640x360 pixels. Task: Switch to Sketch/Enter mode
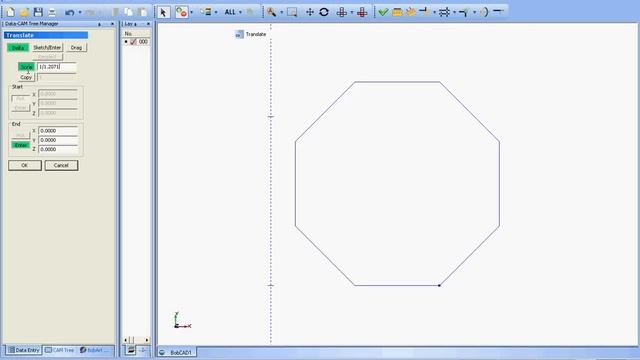(x=47, y=48)
